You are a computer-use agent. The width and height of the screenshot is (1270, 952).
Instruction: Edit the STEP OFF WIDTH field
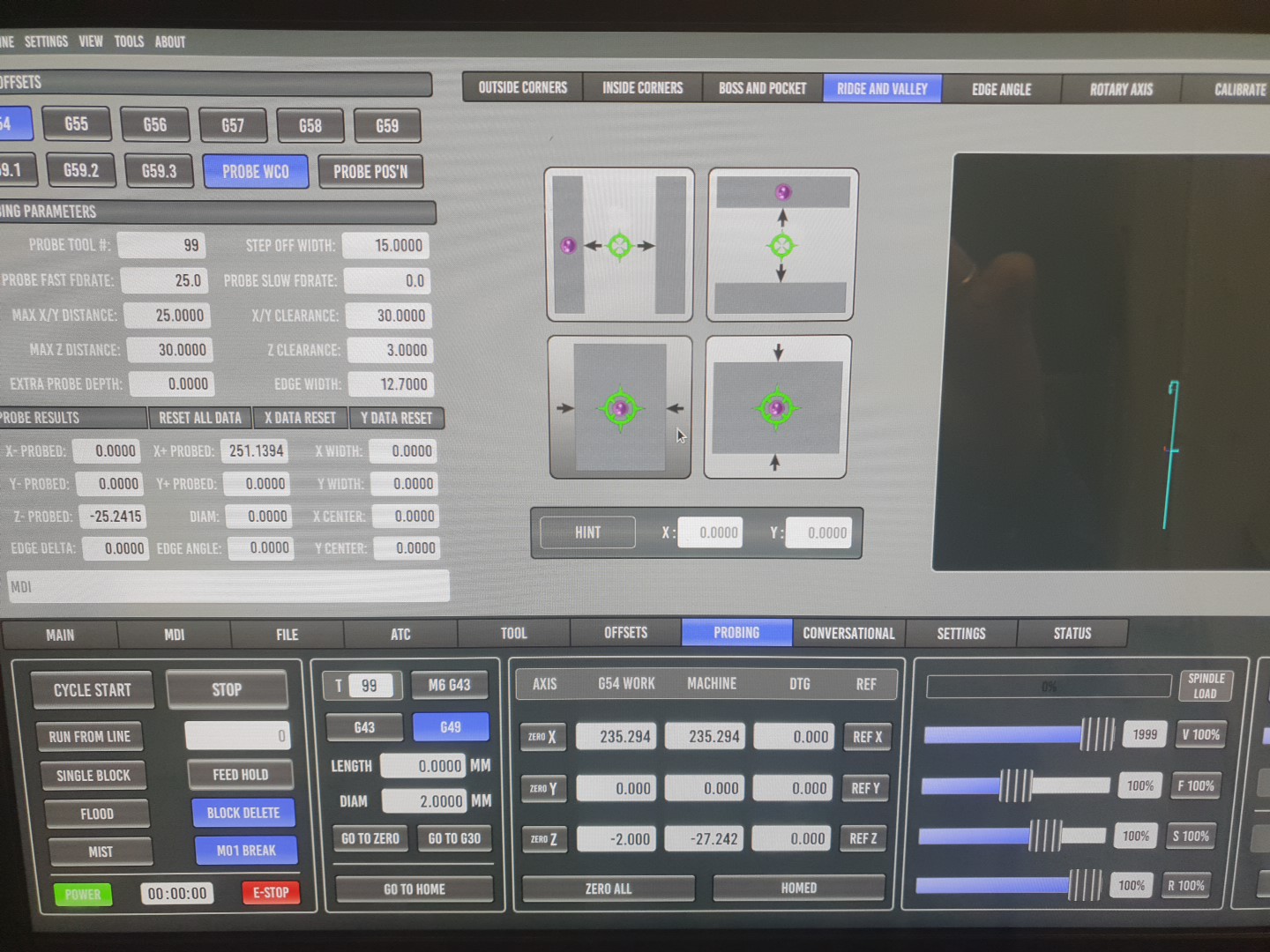tap(385, 246)
